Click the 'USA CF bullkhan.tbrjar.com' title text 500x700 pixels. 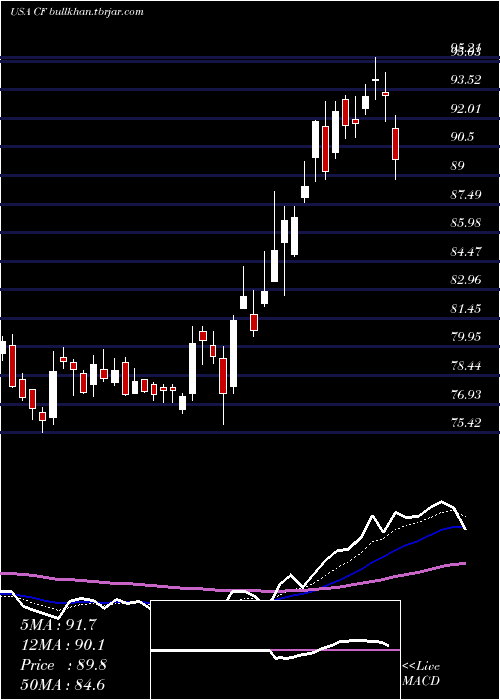(77, 12)
